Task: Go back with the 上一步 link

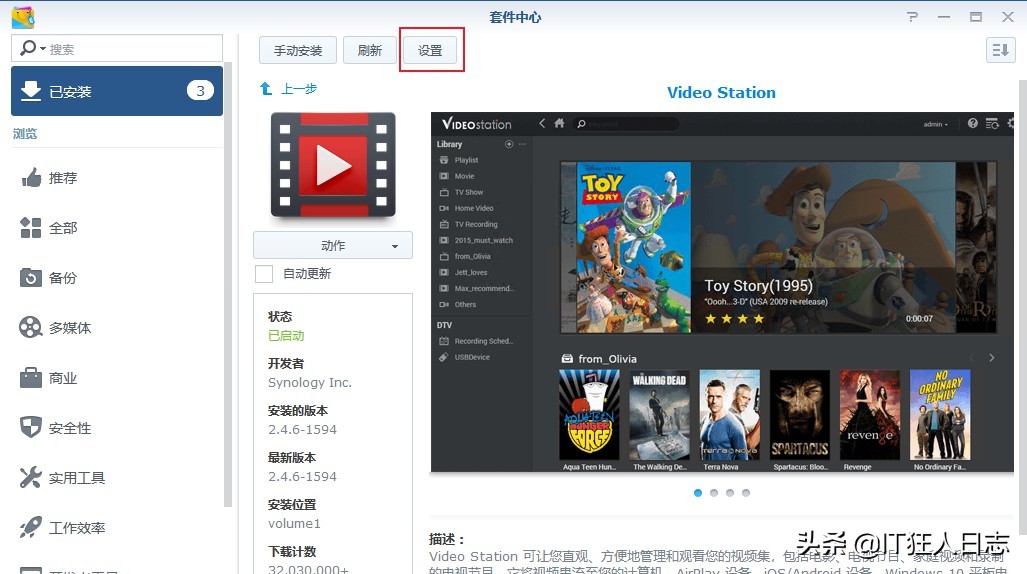Action: coord(289,88)
